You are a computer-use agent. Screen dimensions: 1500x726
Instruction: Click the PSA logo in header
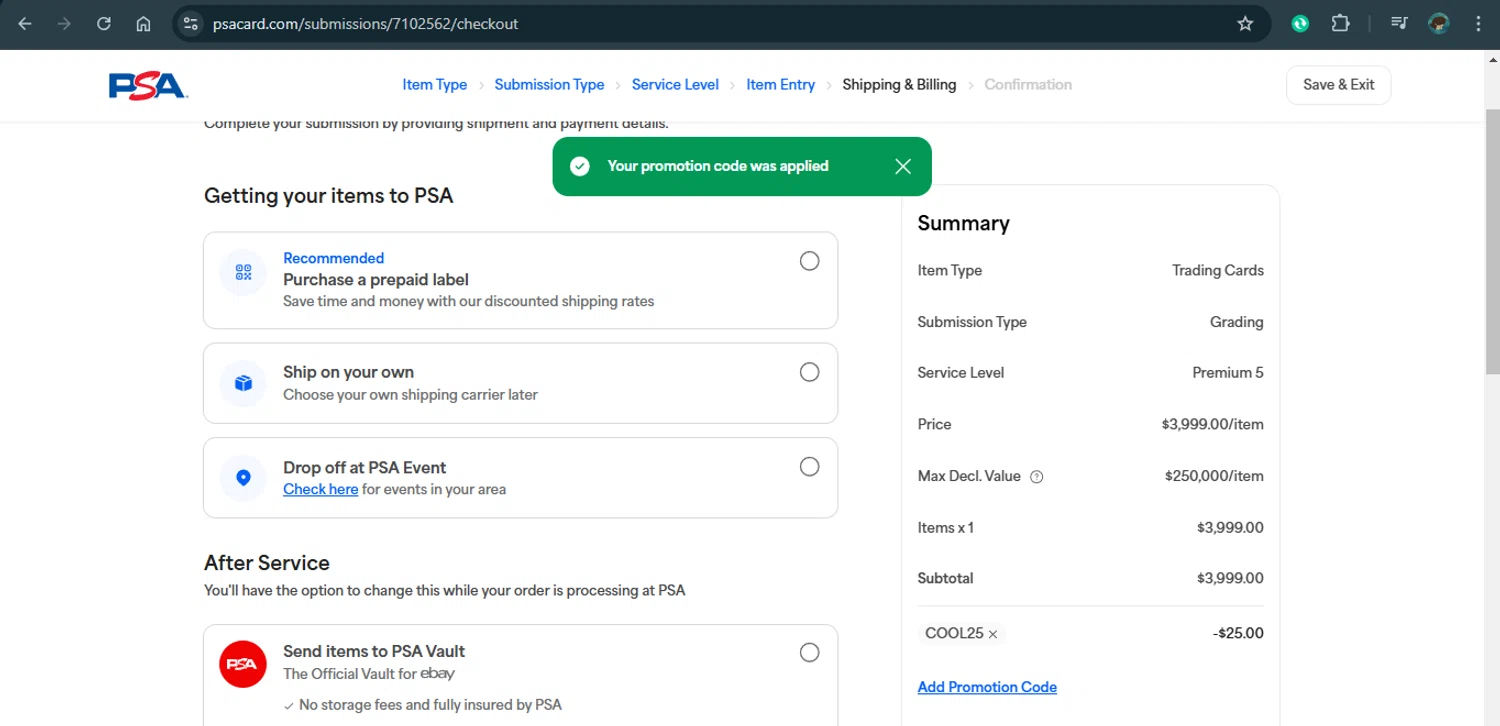[148, 86]
